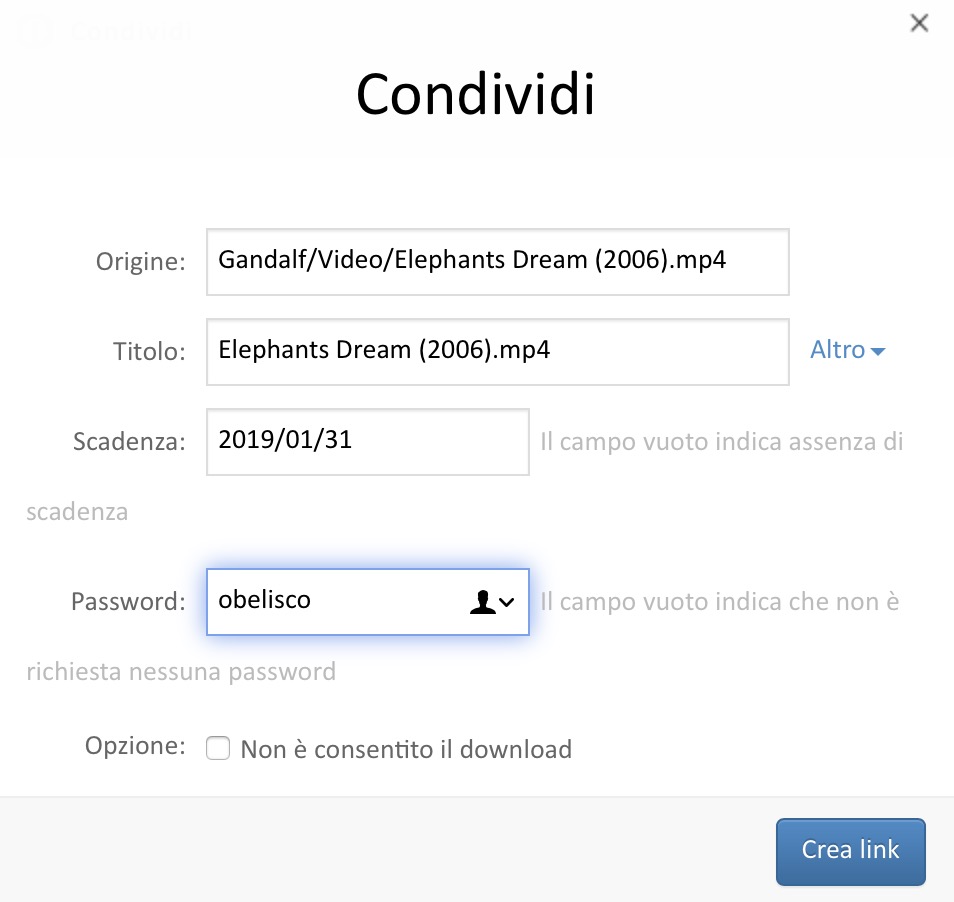Click the Scadenza label
This screenshot has height=902, width=954.
(x=129, y=441)
